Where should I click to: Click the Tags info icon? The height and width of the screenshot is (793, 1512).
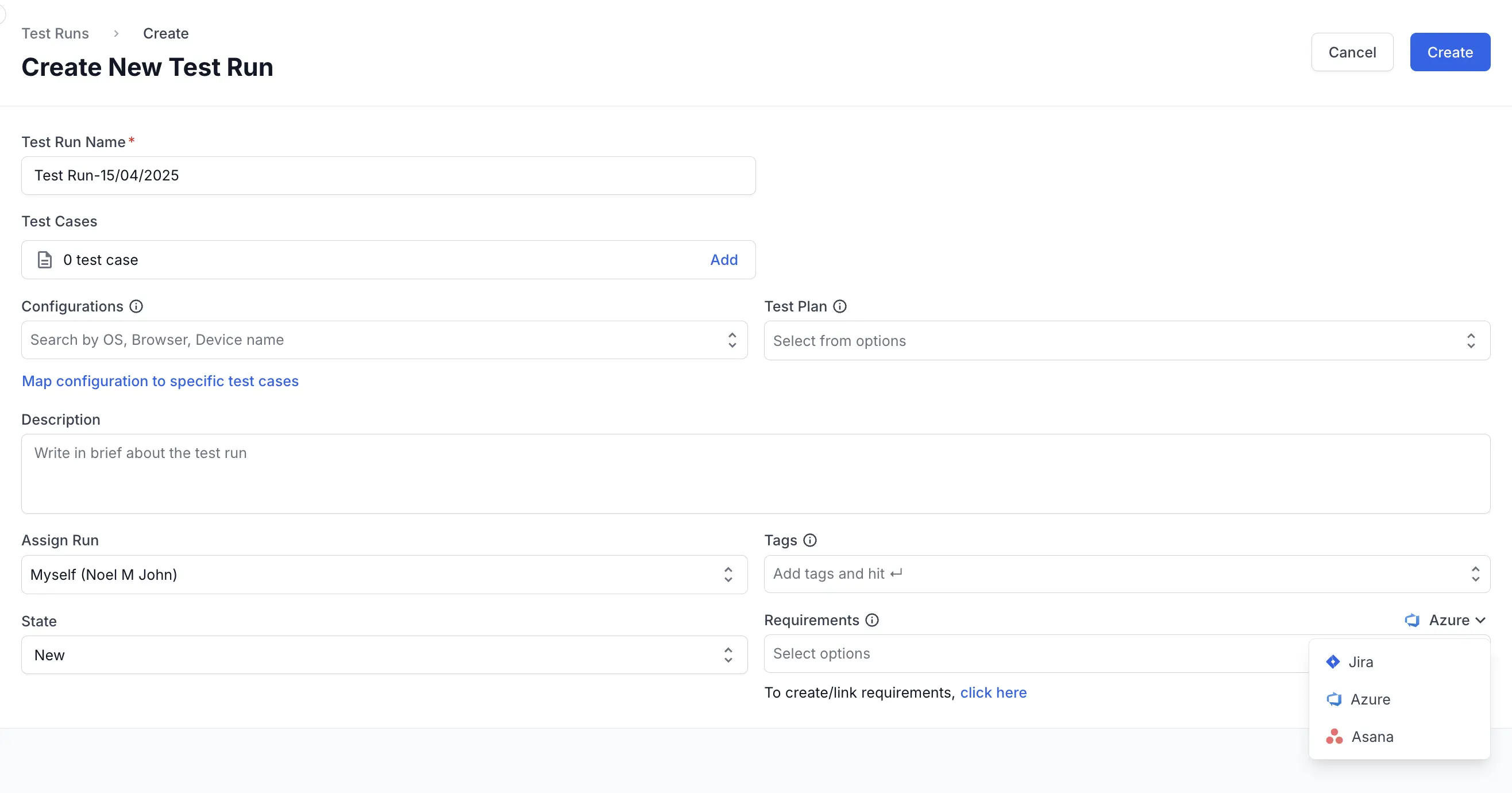pos(810,540)
